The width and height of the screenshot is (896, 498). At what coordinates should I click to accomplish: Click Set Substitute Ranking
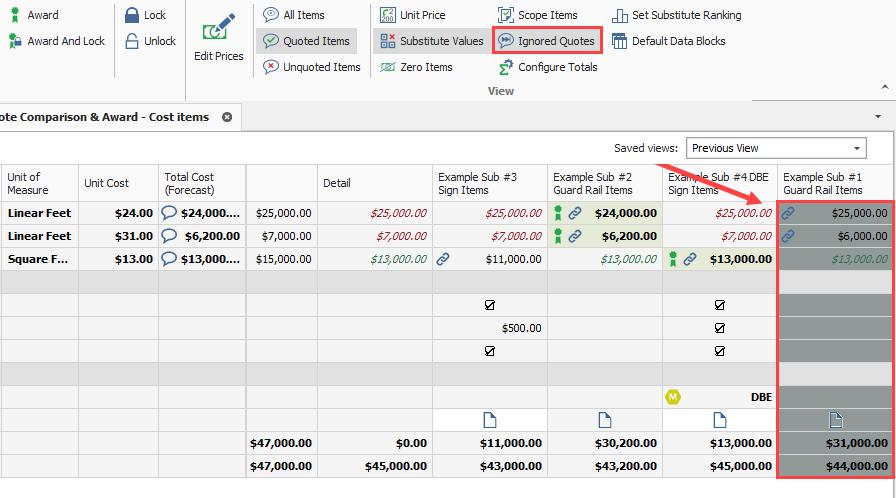(x=676, y=15)
